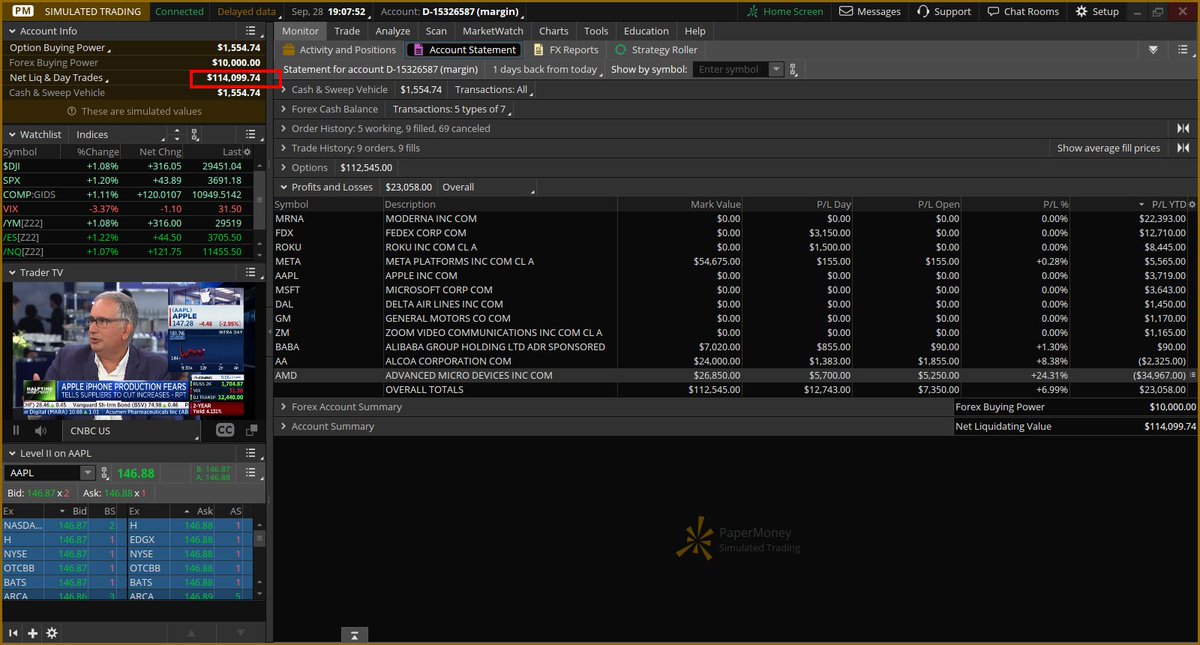
Task: Toggle Trade History section width icon
Action: tap(1183, 148)
